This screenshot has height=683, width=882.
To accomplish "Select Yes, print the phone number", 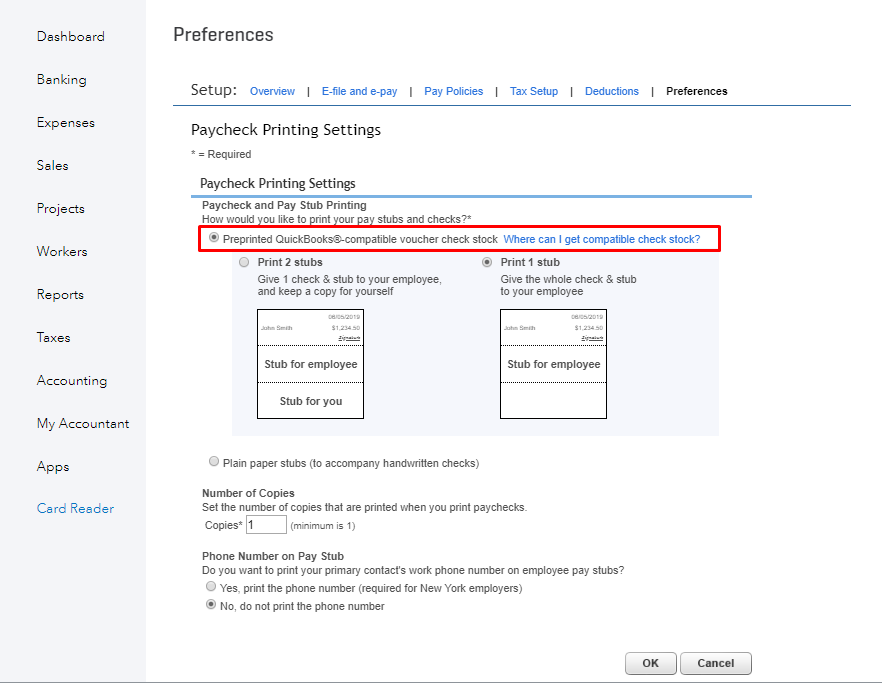I will coord(211,587).
